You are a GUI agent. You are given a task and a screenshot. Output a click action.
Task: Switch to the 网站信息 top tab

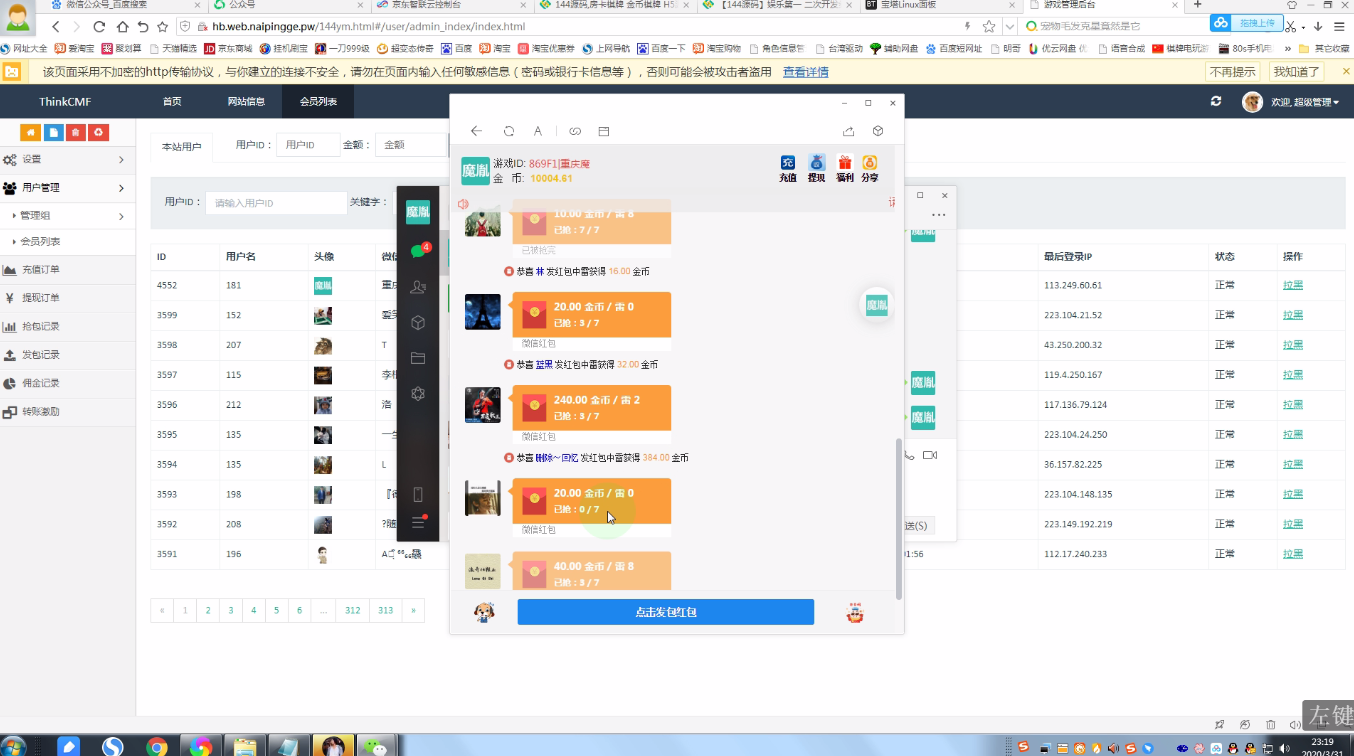246,102
